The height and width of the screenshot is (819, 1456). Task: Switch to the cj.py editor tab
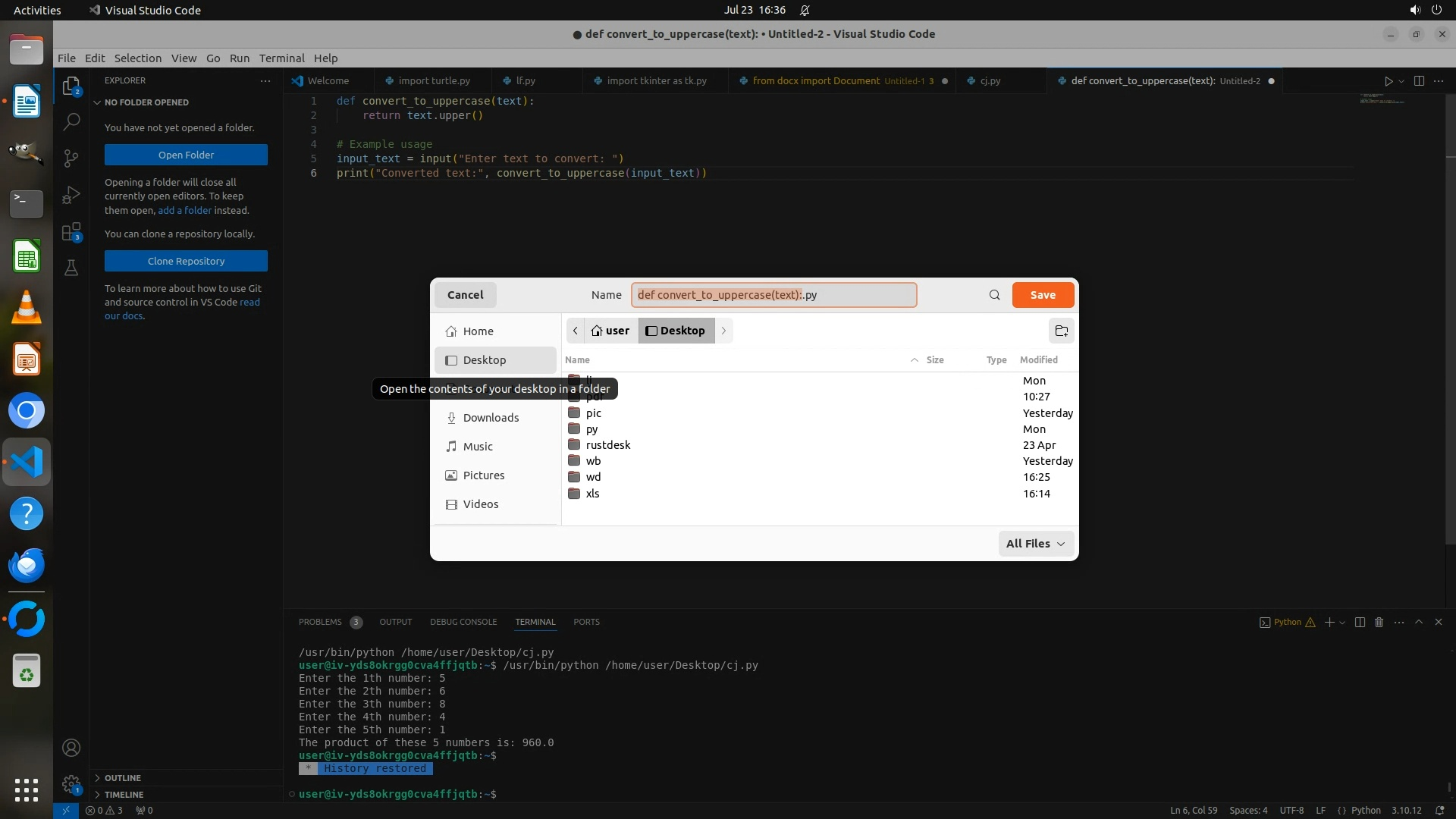tap(990, 81)
